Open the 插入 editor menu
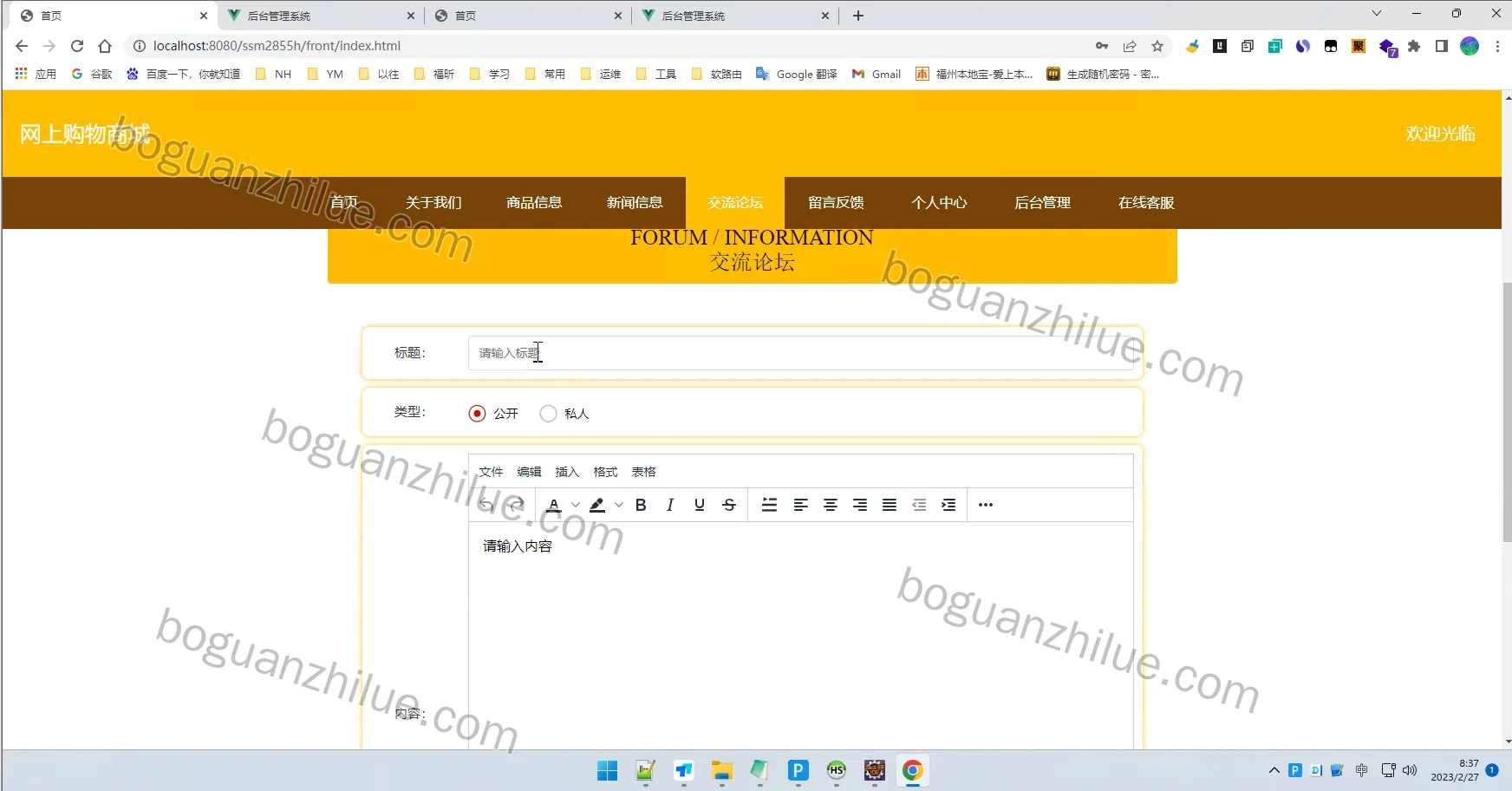Viewport: 1512px width, 791px height. (x=568, y=472)
